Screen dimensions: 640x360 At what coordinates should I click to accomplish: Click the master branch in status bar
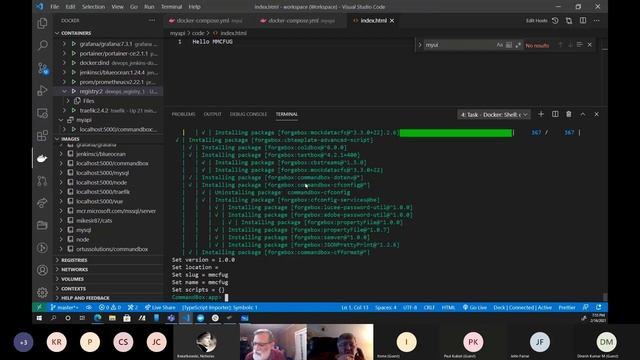(64, 307)
